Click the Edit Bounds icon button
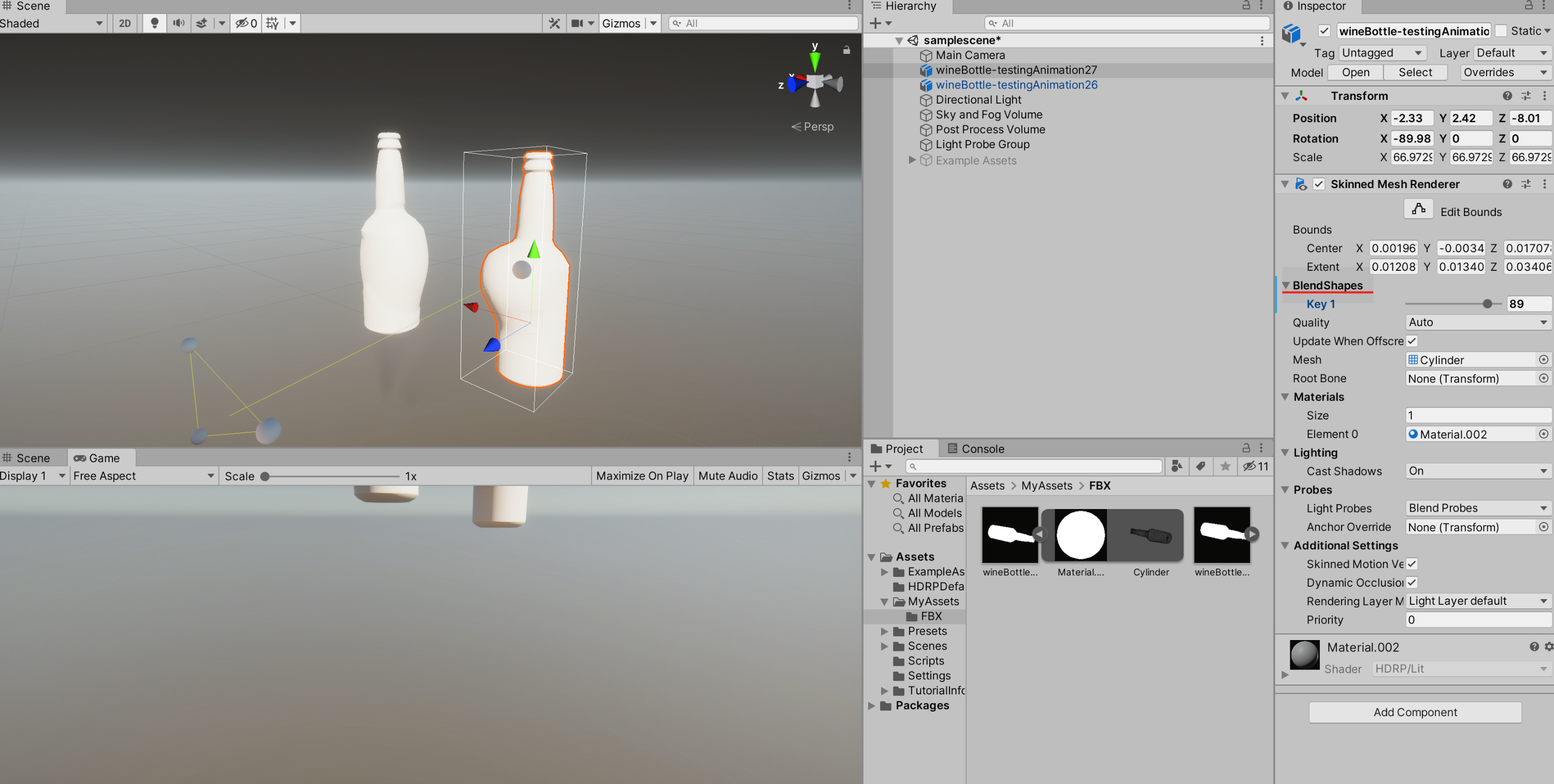Viewport: 1554px width, 784px height. click(1418, 210)
